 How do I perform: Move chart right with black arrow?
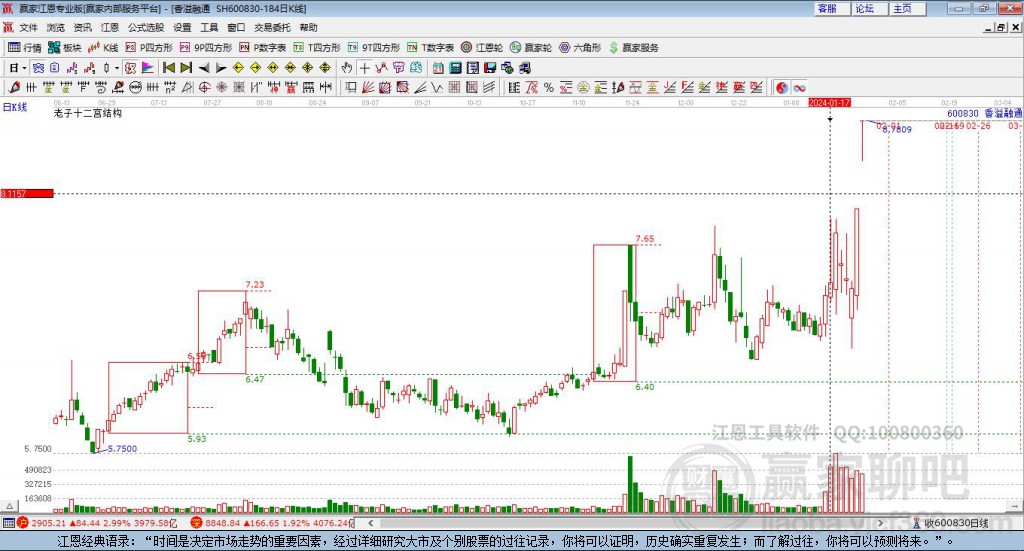click(221, 68)
